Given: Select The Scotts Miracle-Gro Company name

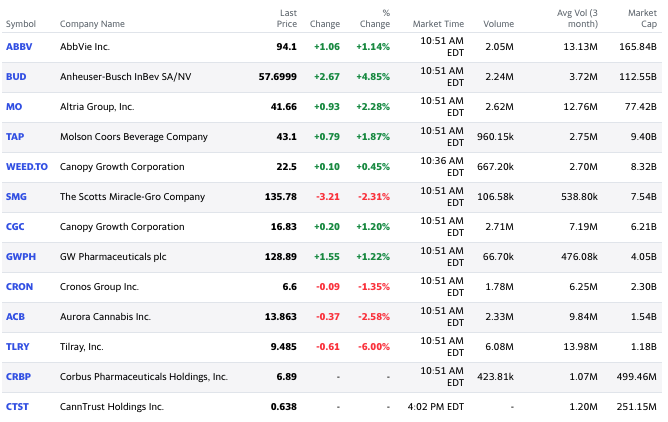Looking at the screenshot, I should [132, 197].
